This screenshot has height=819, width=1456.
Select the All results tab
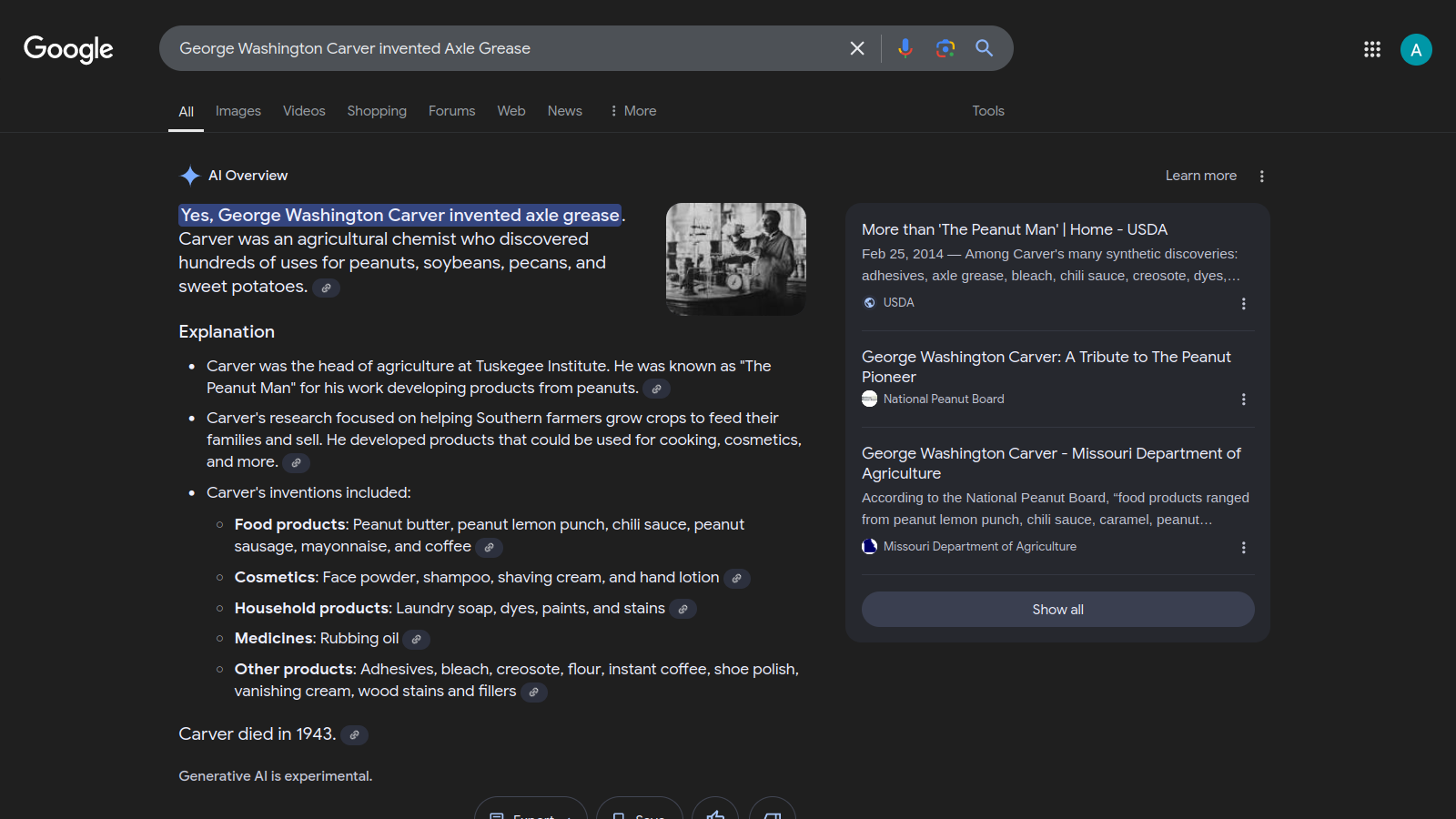tap(187, 111)
